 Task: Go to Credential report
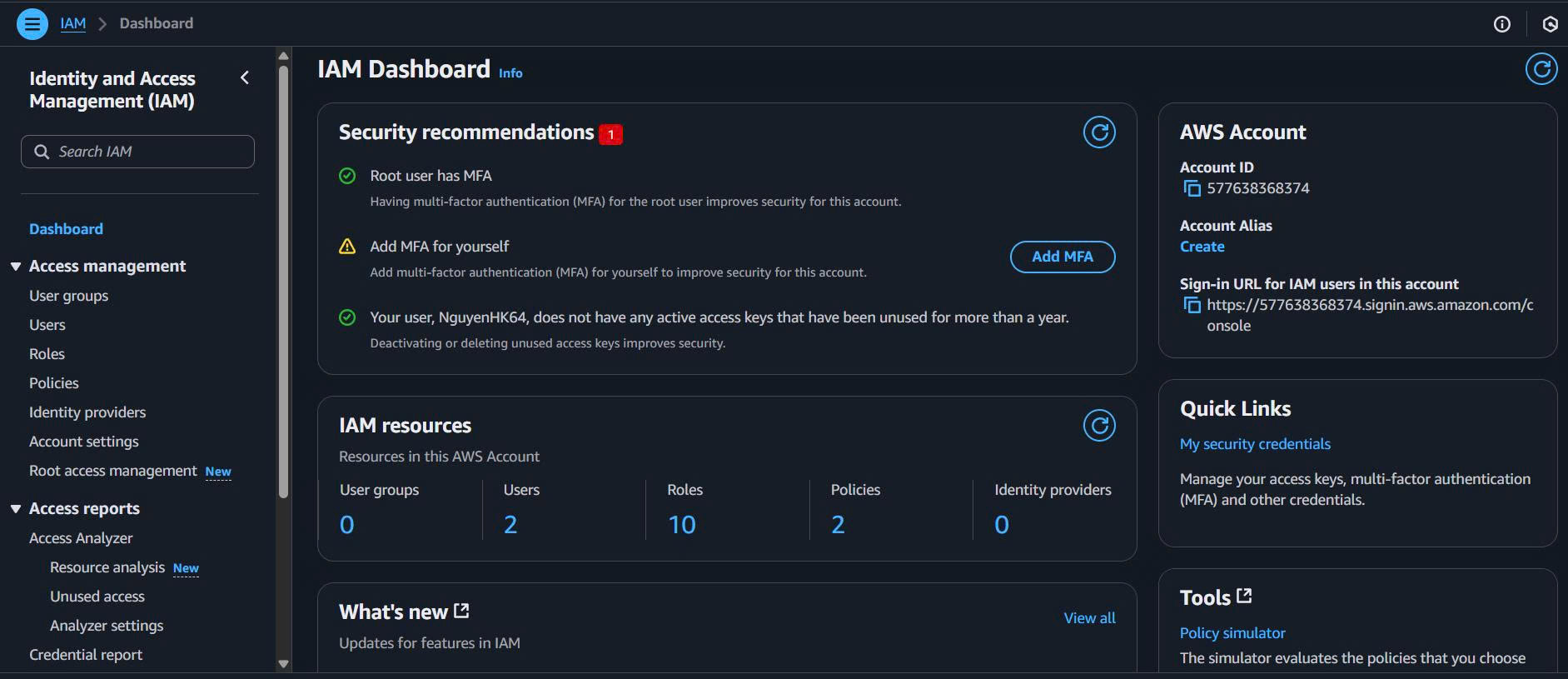[86, 655]
